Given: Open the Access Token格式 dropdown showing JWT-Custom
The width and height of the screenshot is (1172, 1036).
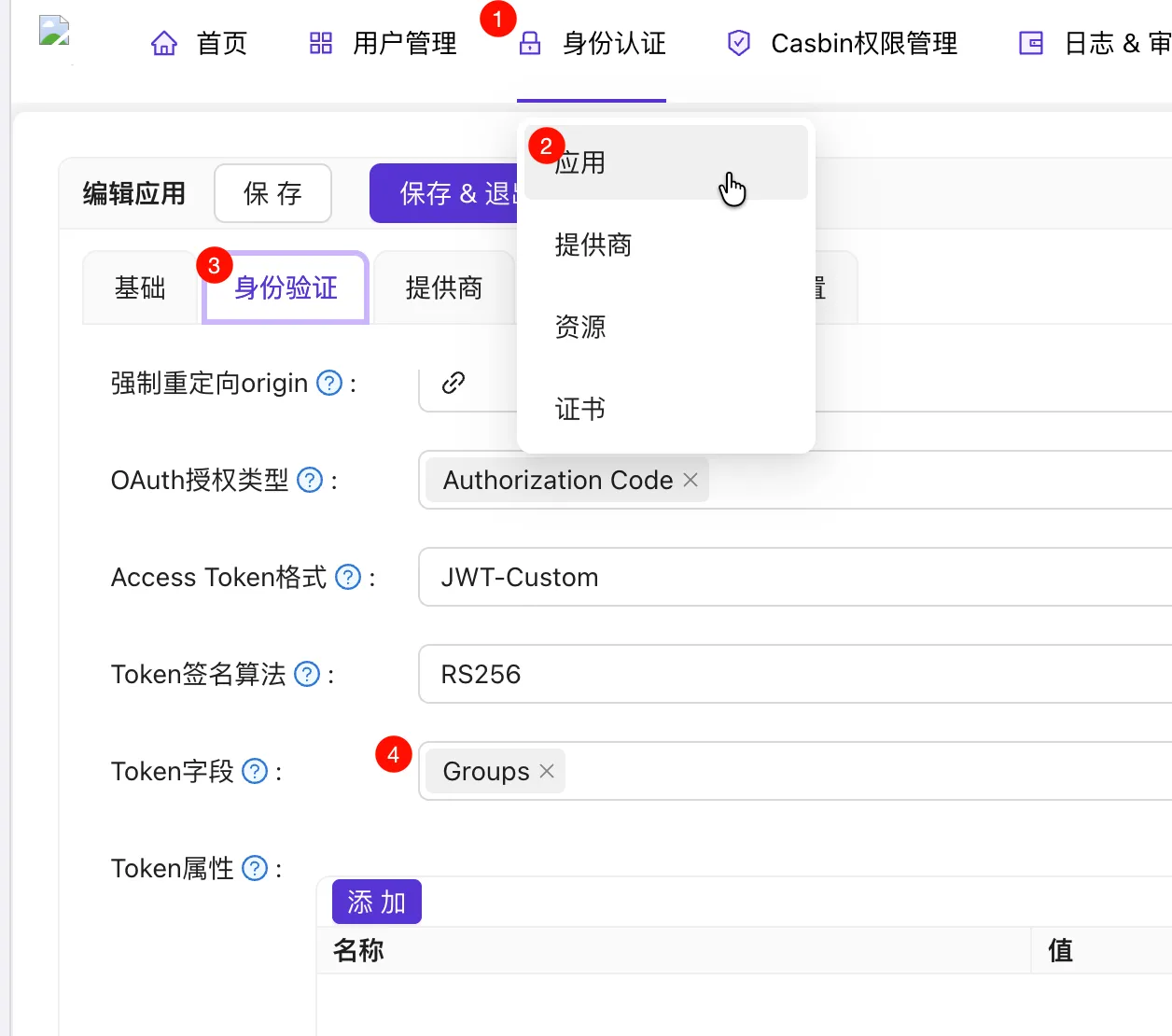Looking at the screenshot, I should click(793, 577).
